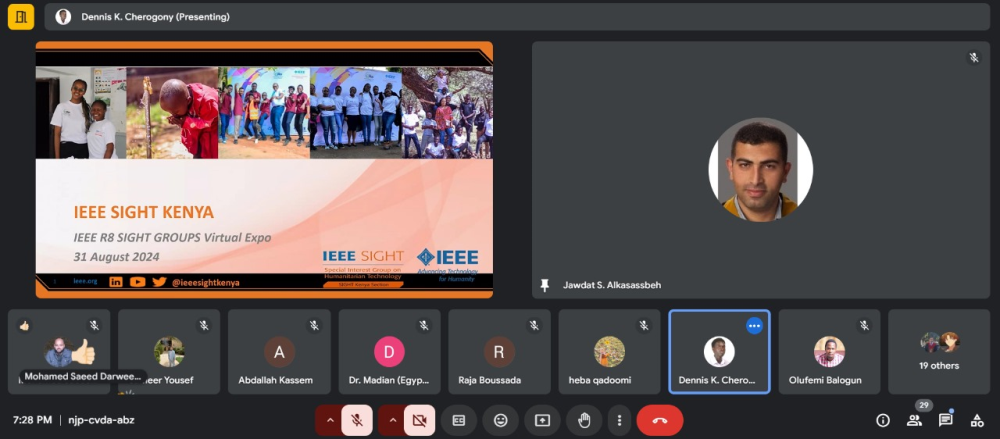Expand the 19 others participants tile
Screen dimensions: 1000x439
[938, 352]
